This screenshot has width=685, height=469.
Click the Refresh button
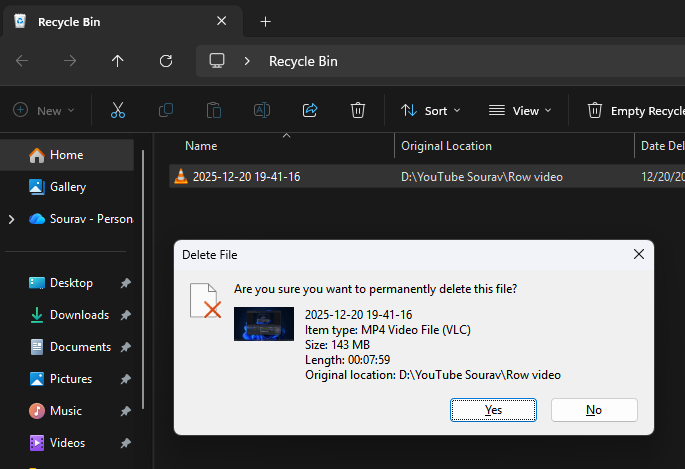[x=166, y=61]
